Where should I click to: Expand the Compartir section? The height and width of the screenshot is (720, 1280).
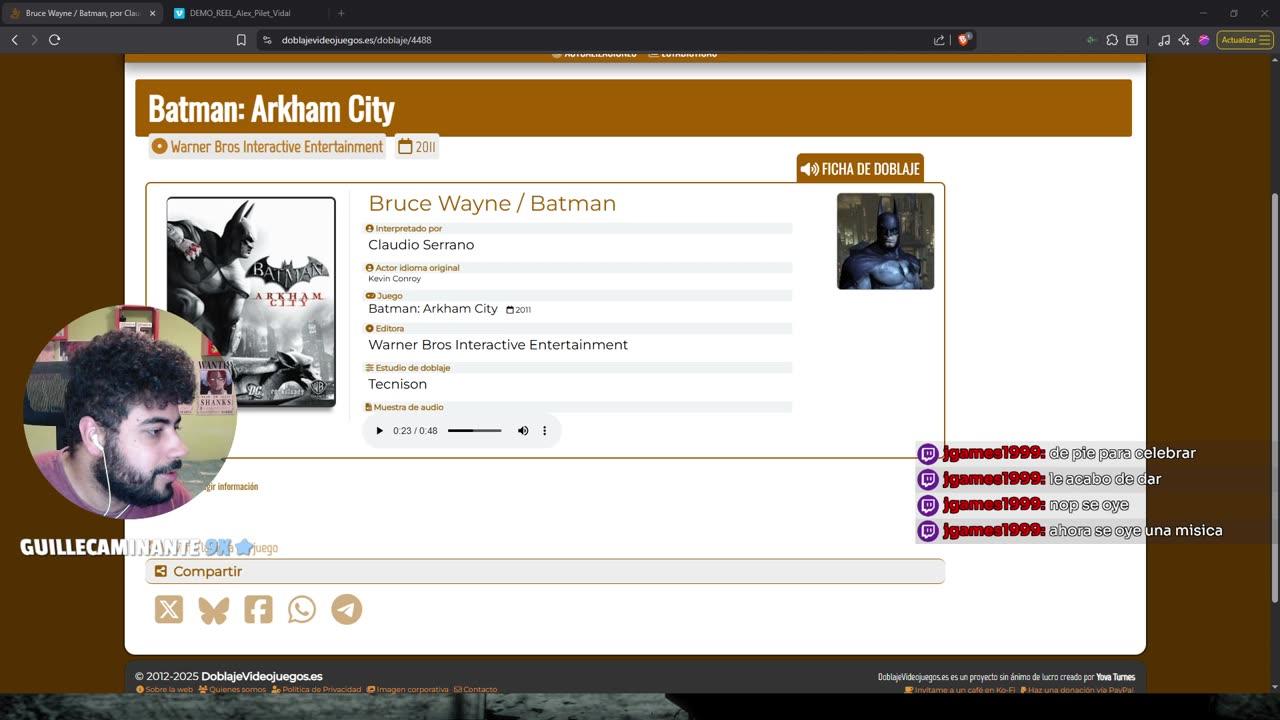click(545, 571)
